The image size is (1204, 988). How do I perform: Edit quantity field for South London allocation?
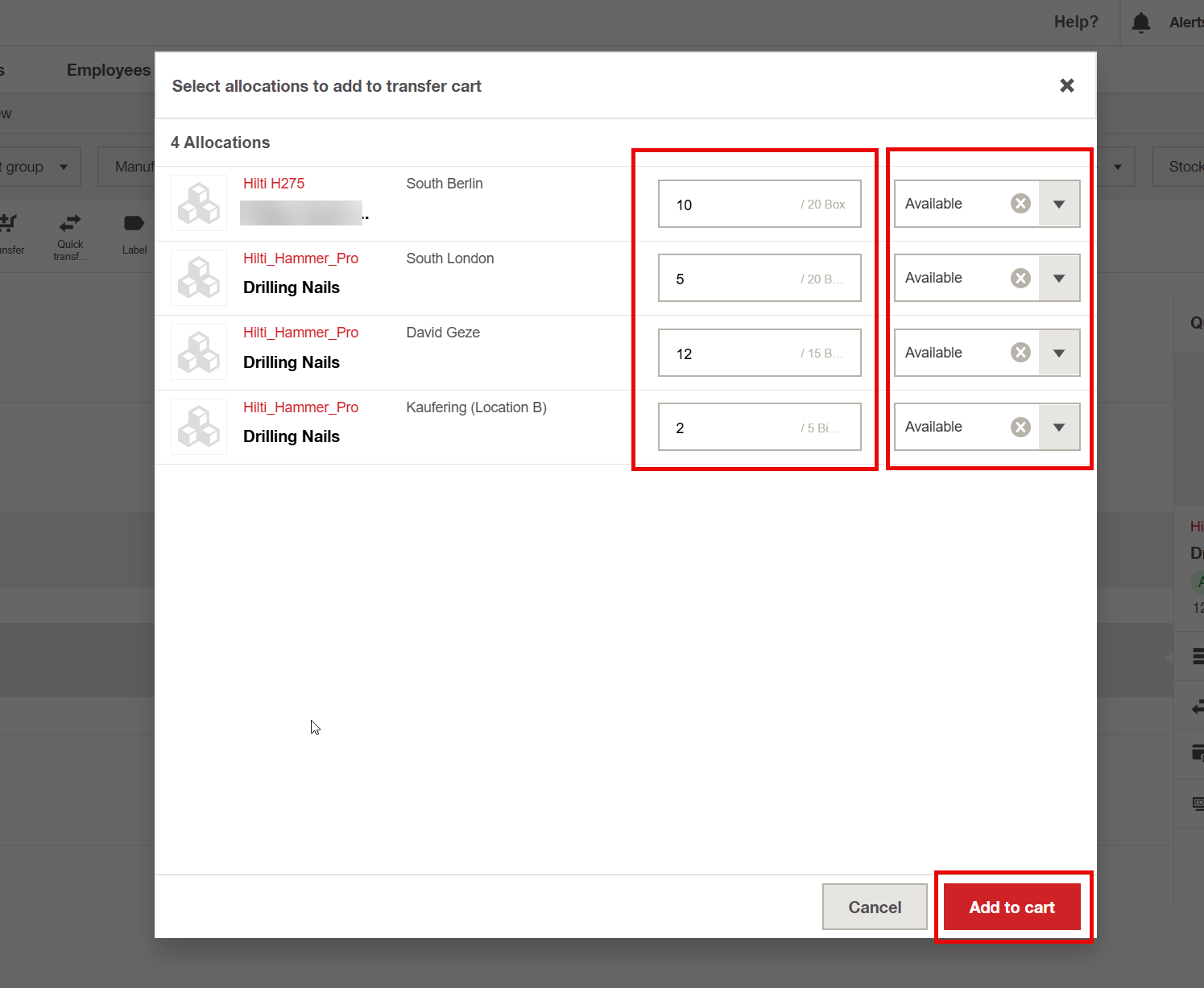tap(759, 278)
